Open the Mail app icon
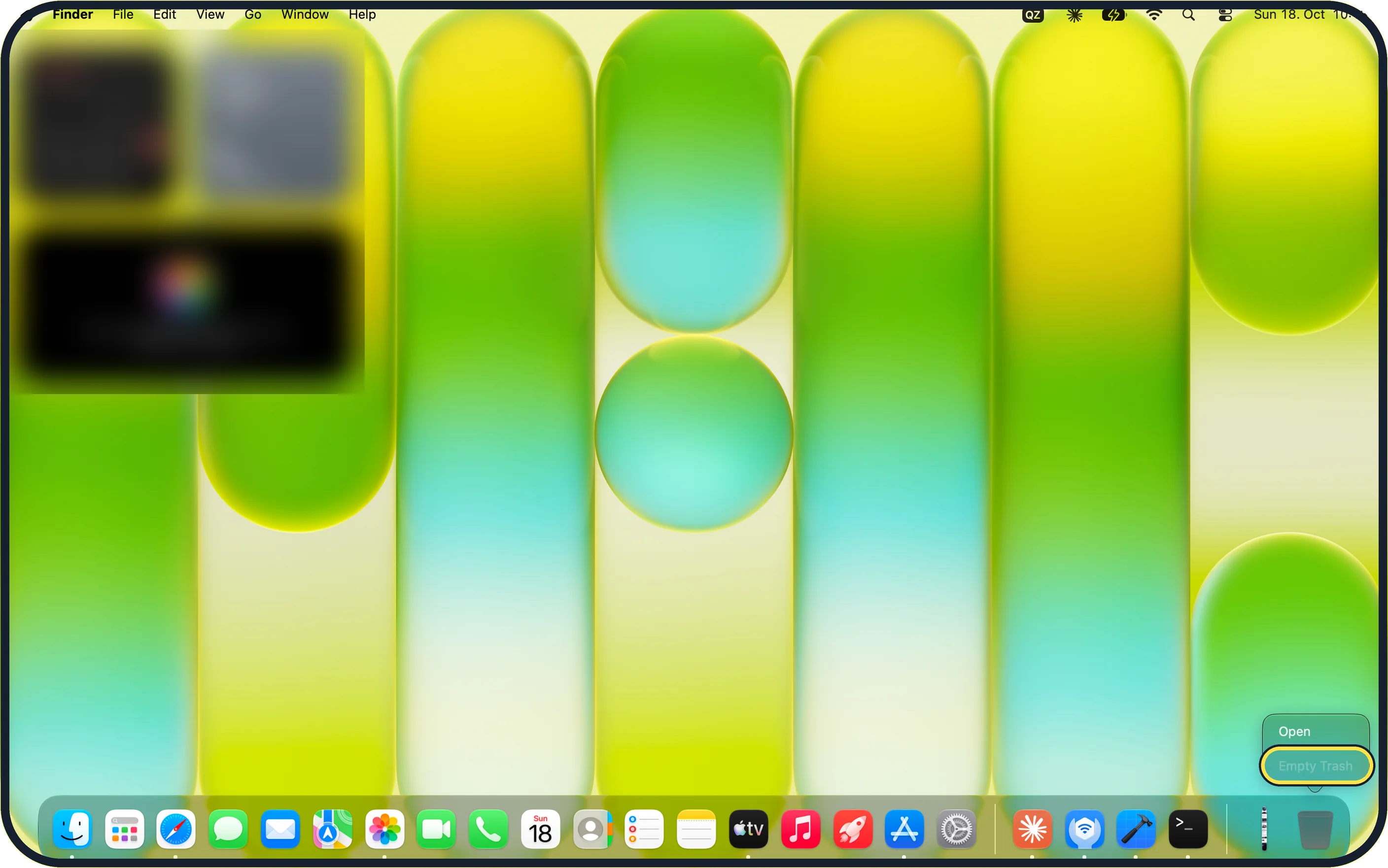 pos(279,829)
